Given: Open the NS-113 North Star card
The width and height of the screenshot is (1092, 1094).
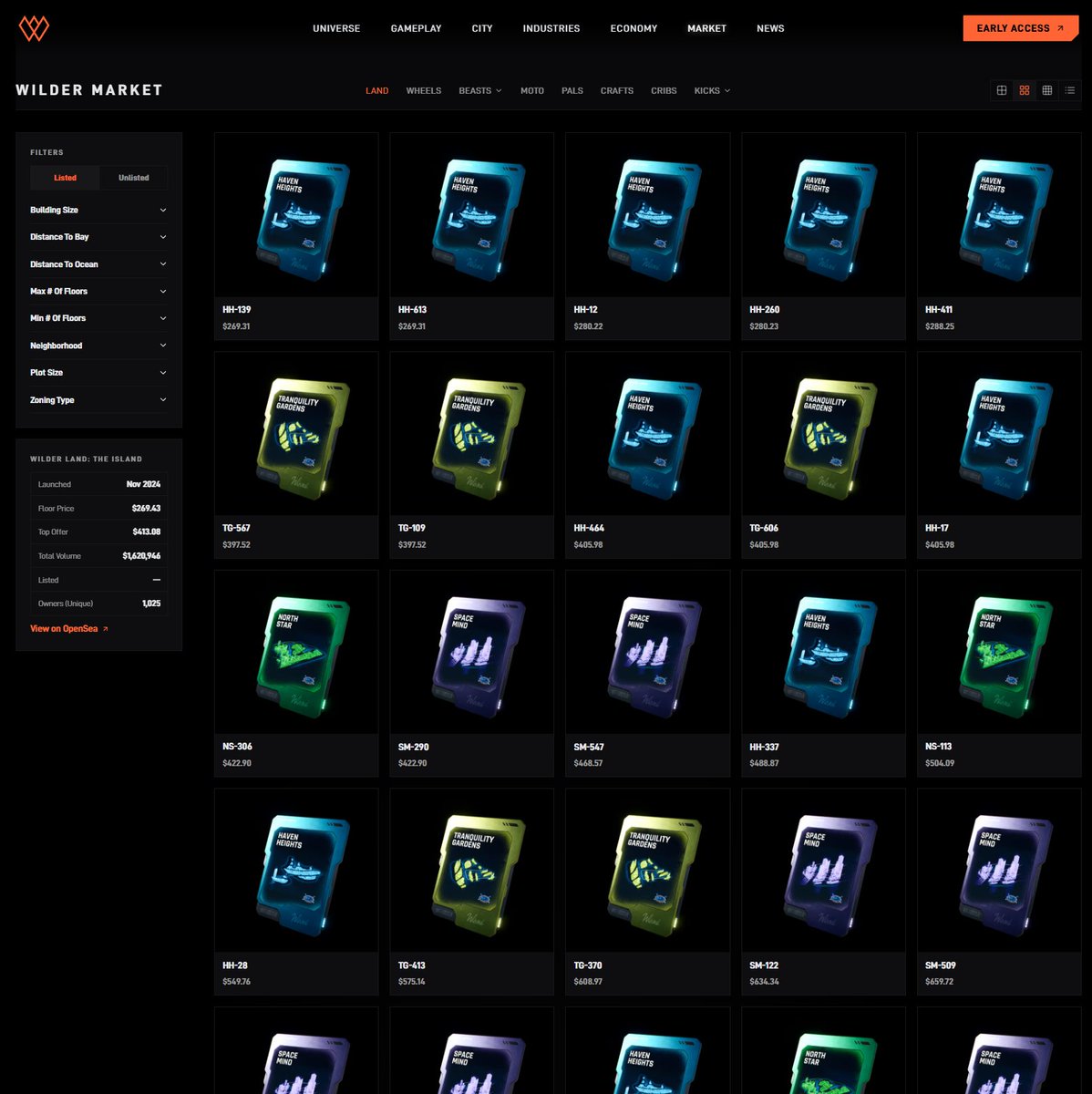Looking at the screenshot, I should pyautogui.click(x=999, y=674).
